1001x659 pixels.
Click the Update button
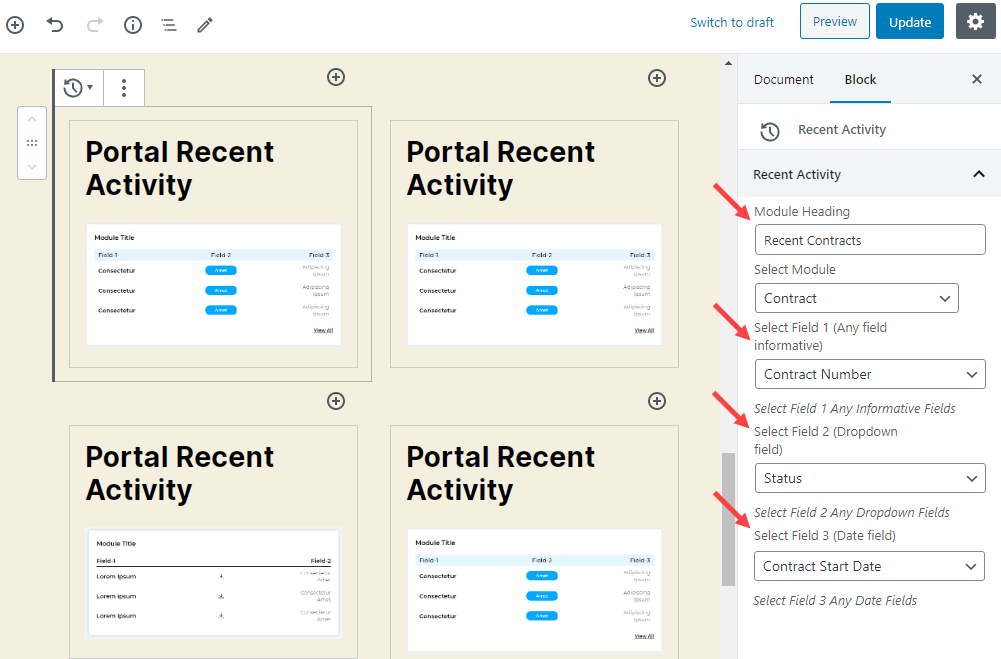(909, 22)
